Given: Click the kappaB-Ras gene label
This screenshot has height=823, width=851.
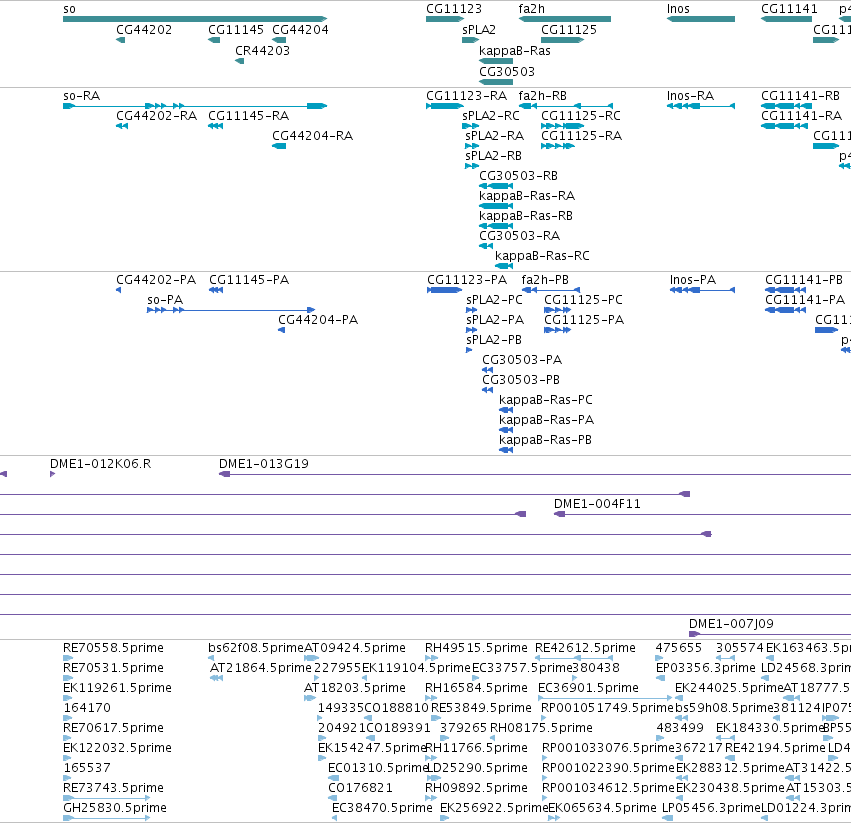Looking at the screenshot, I should pos(515,50).
